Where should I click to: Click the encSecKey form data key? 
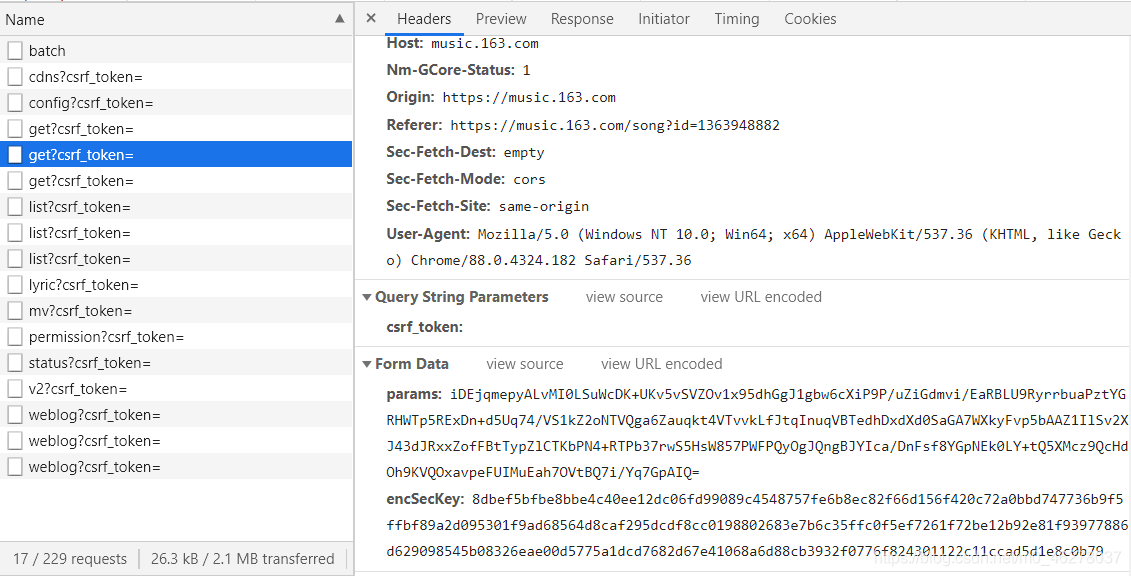tap(426, 499)
